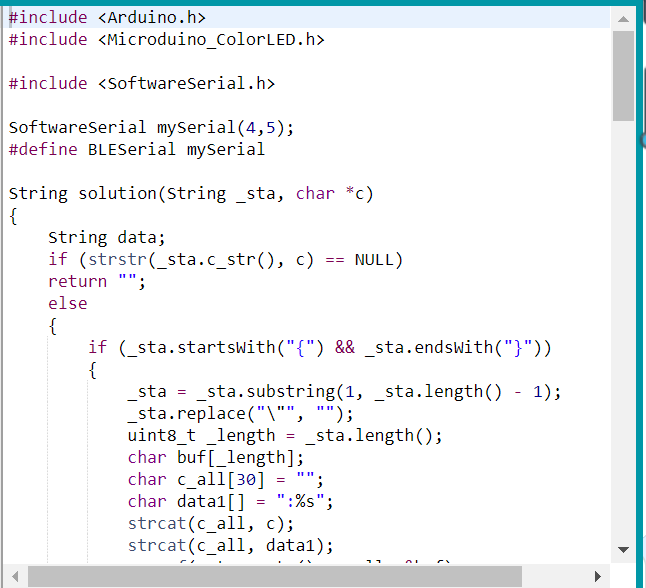Click the horizontal scrollbar left arrow
This screenshot has height=588, width=646.
pos(16,577)
